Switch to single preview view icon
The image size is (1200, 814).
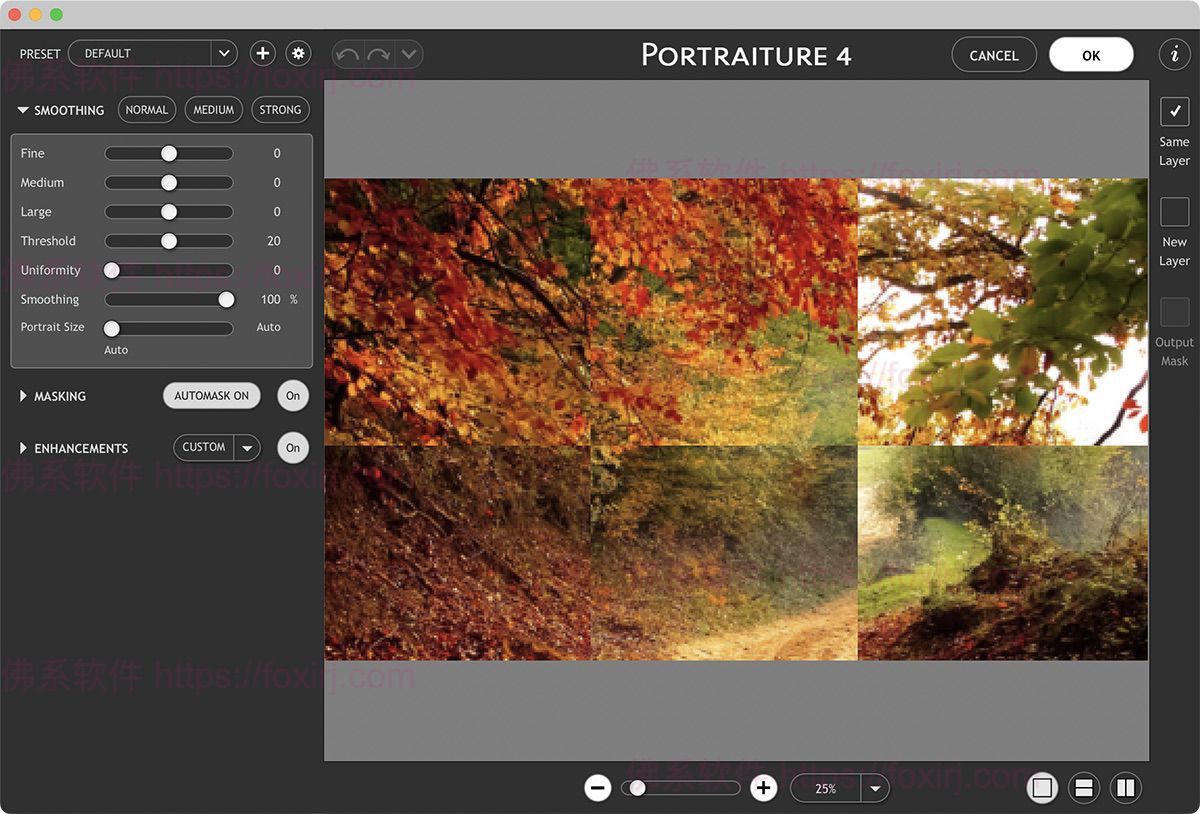(1043, 788)
